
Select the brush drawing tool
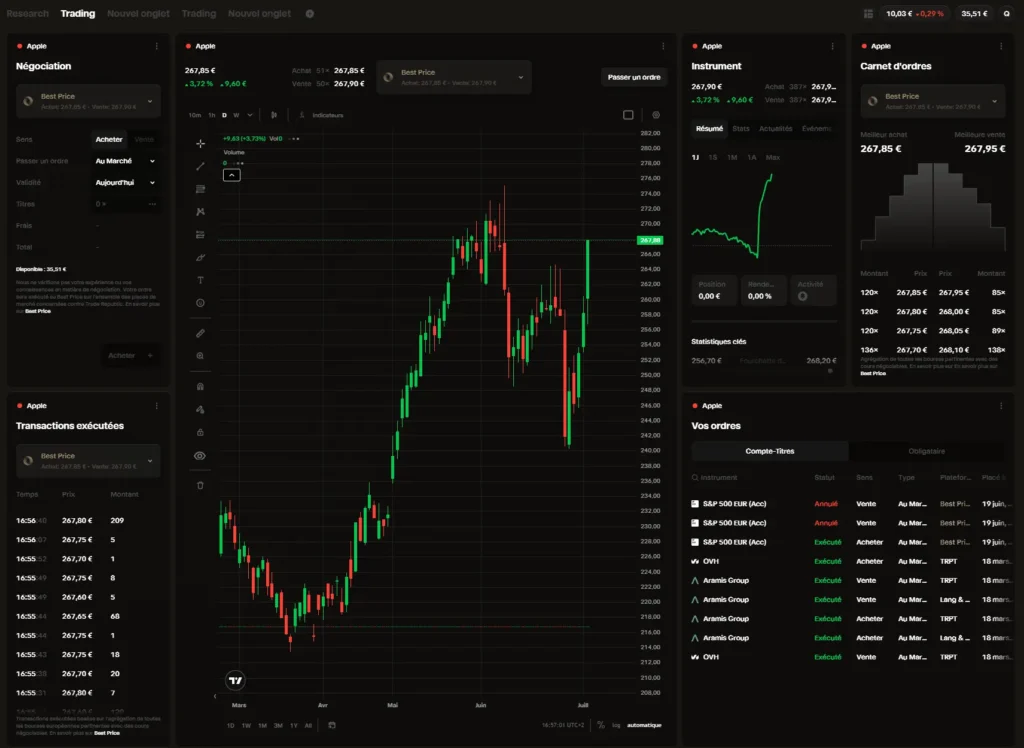(200, 257)
